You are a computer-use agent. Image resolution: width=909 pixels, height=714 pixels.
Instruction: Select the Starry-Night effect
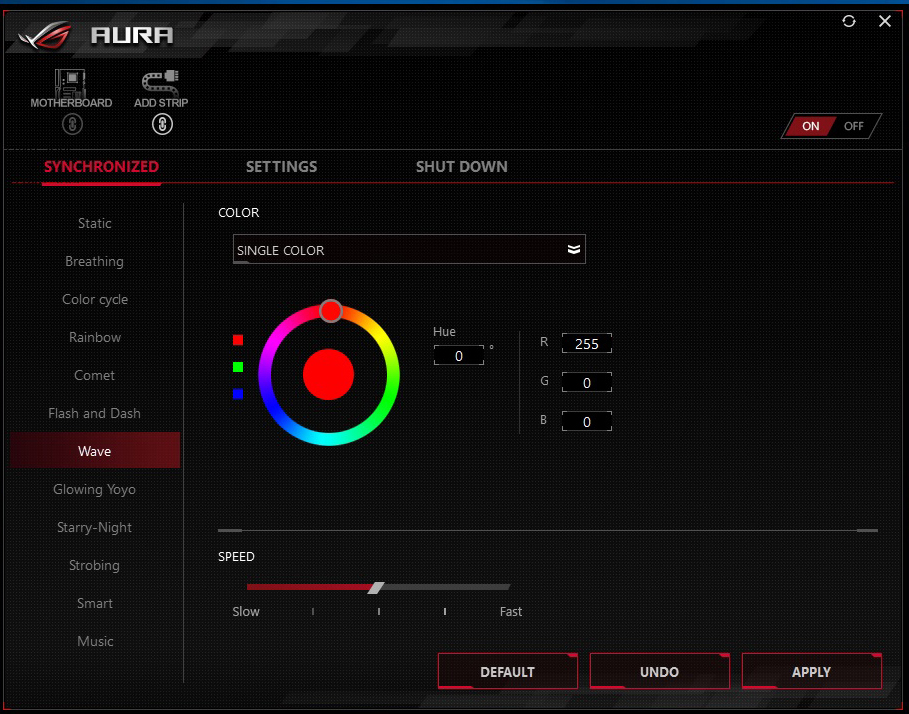click(x=94, y=527)
